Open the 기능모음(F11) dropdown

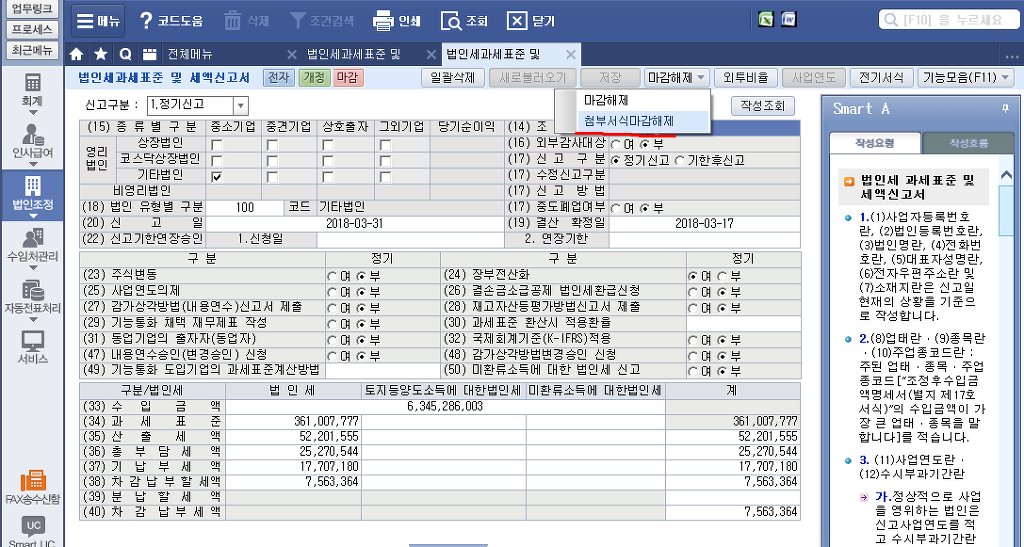coord(966,77)
